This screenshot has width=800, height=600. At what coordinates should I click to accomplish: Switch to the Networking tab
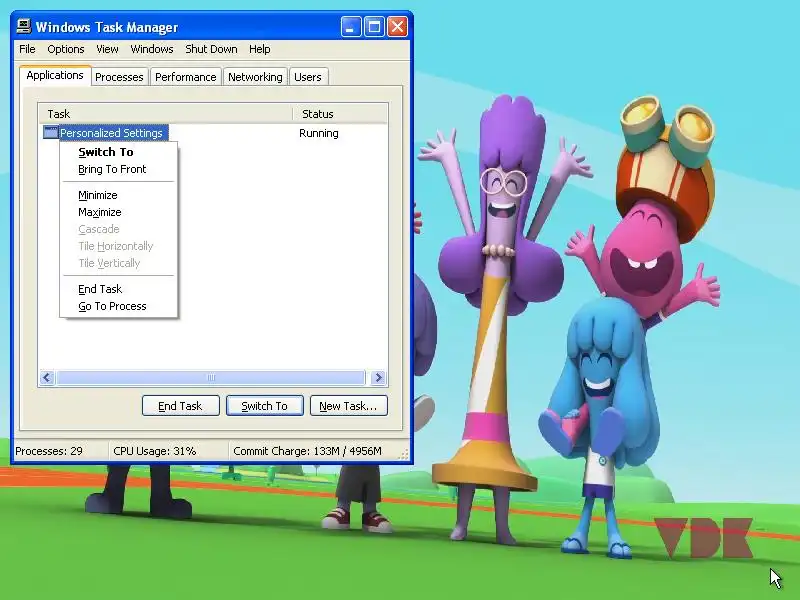[x=255, y=77]
